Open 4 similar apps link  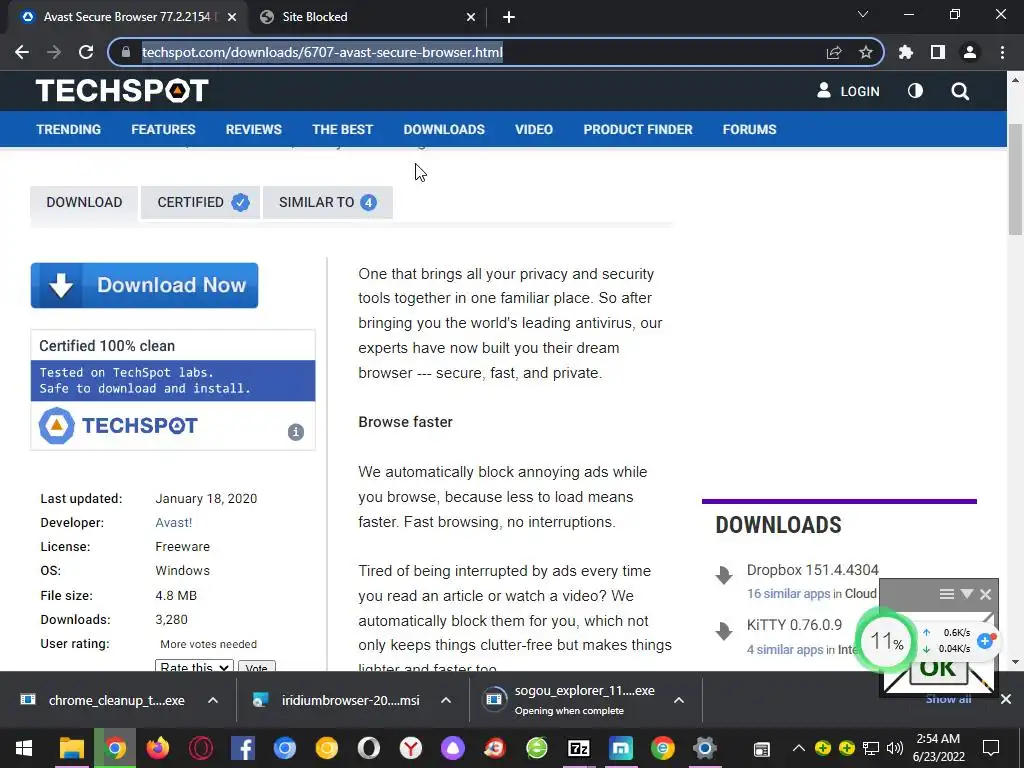pos(785,649)
